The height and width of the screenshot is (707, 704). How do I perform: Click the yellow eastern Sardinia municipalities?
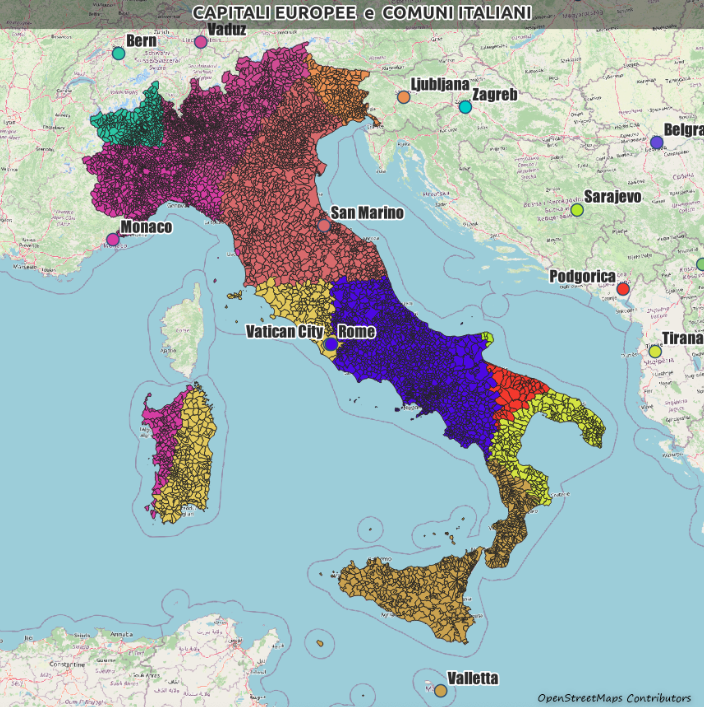point(190,450)
